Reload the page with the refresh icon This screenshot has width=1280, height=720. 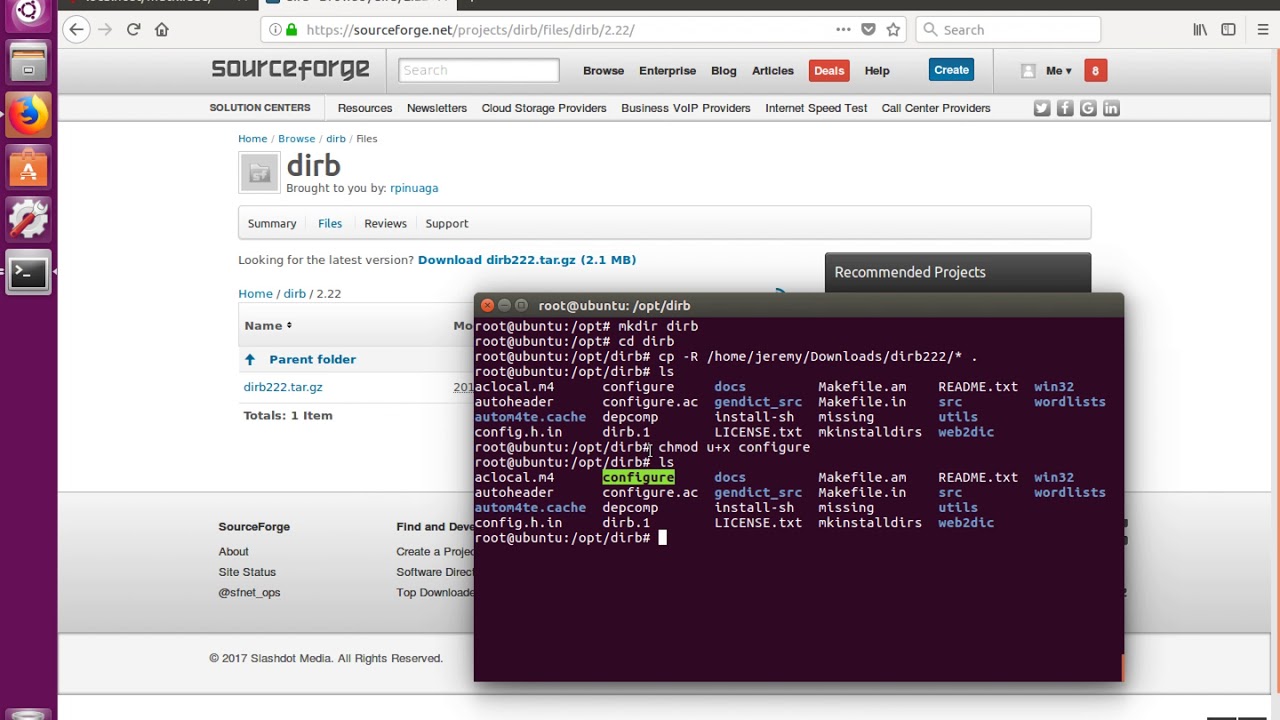(133, 30)
